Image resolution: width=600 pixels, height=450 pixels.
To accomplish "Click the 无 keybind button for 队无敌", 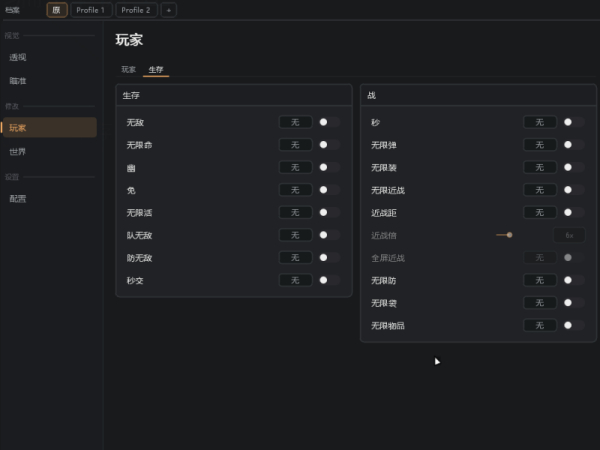I will (295, 235).
